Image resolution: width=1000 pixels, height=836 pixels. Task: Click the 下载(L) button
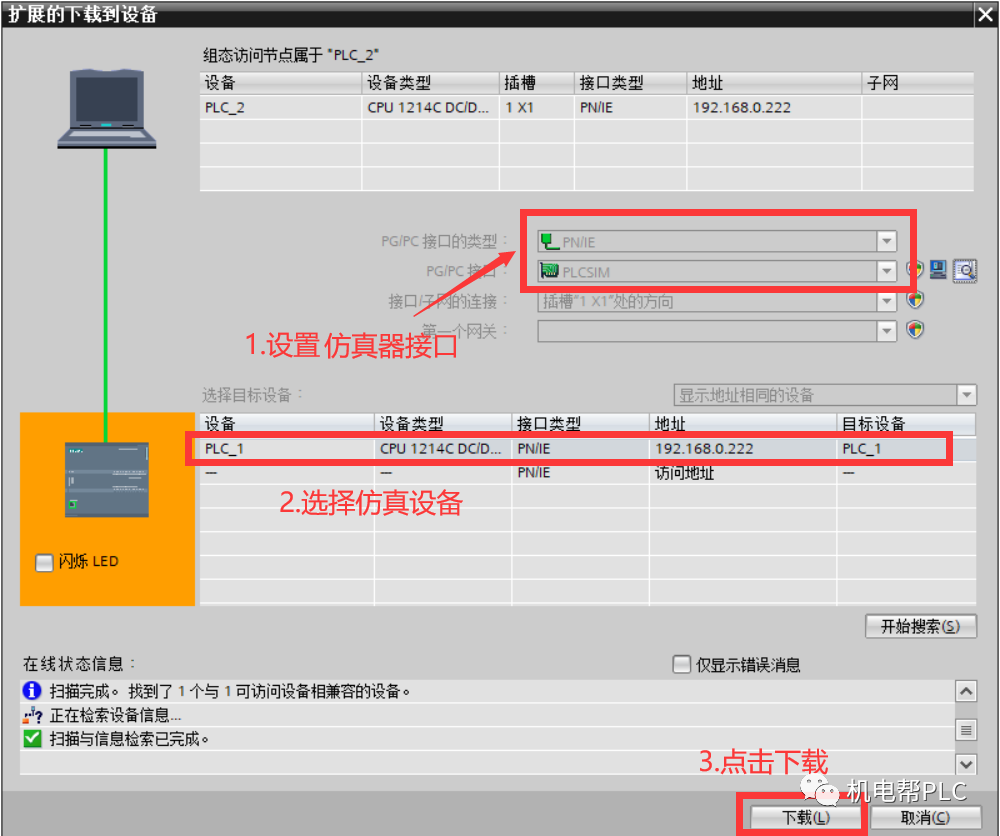coord(805,818)
